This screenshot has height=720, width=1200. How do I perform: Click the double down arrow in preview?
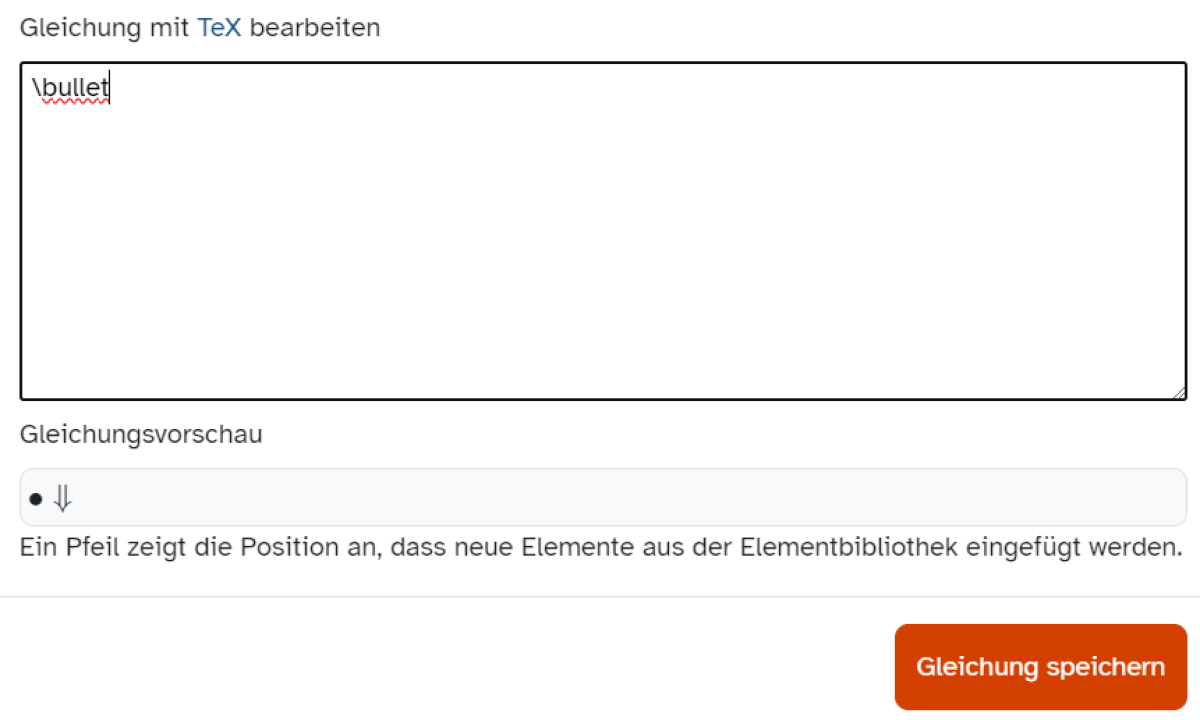63,498
